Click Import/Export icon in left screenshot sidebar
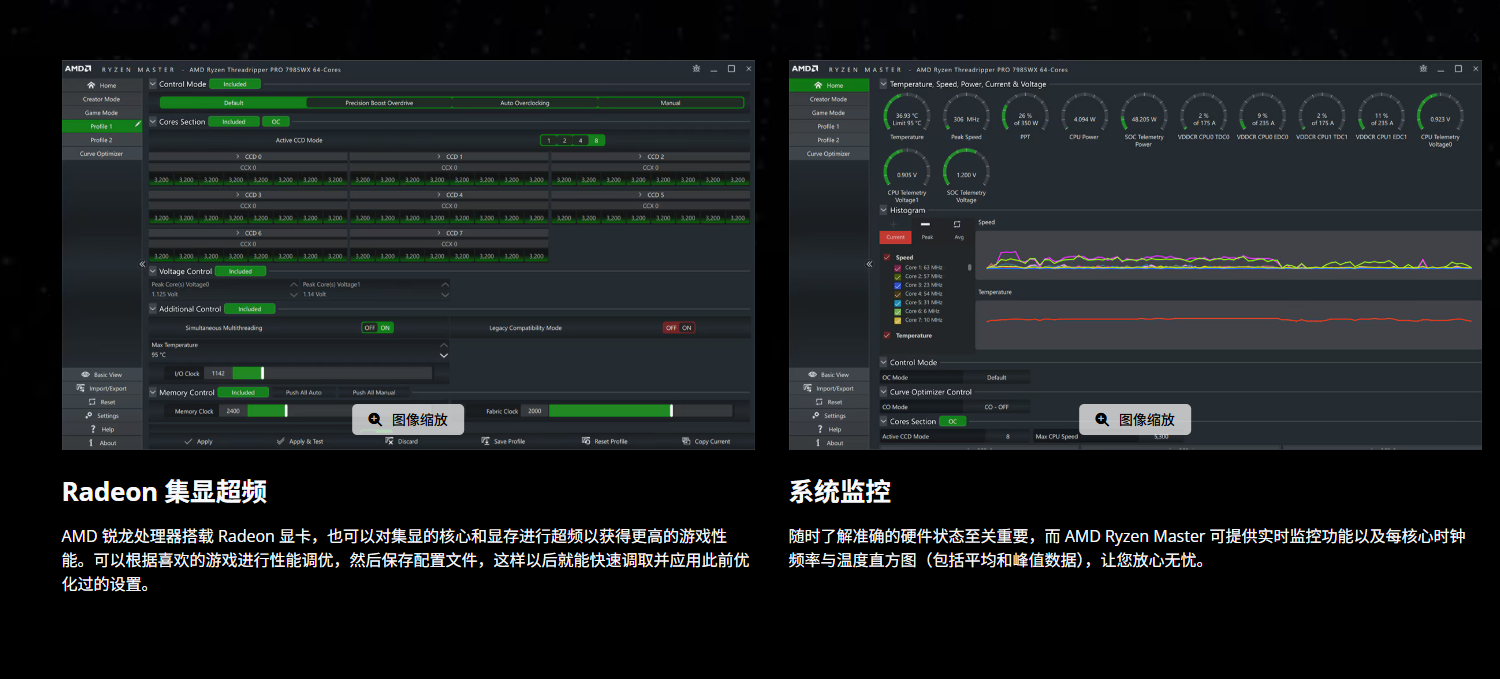 (x=80, y=388)
